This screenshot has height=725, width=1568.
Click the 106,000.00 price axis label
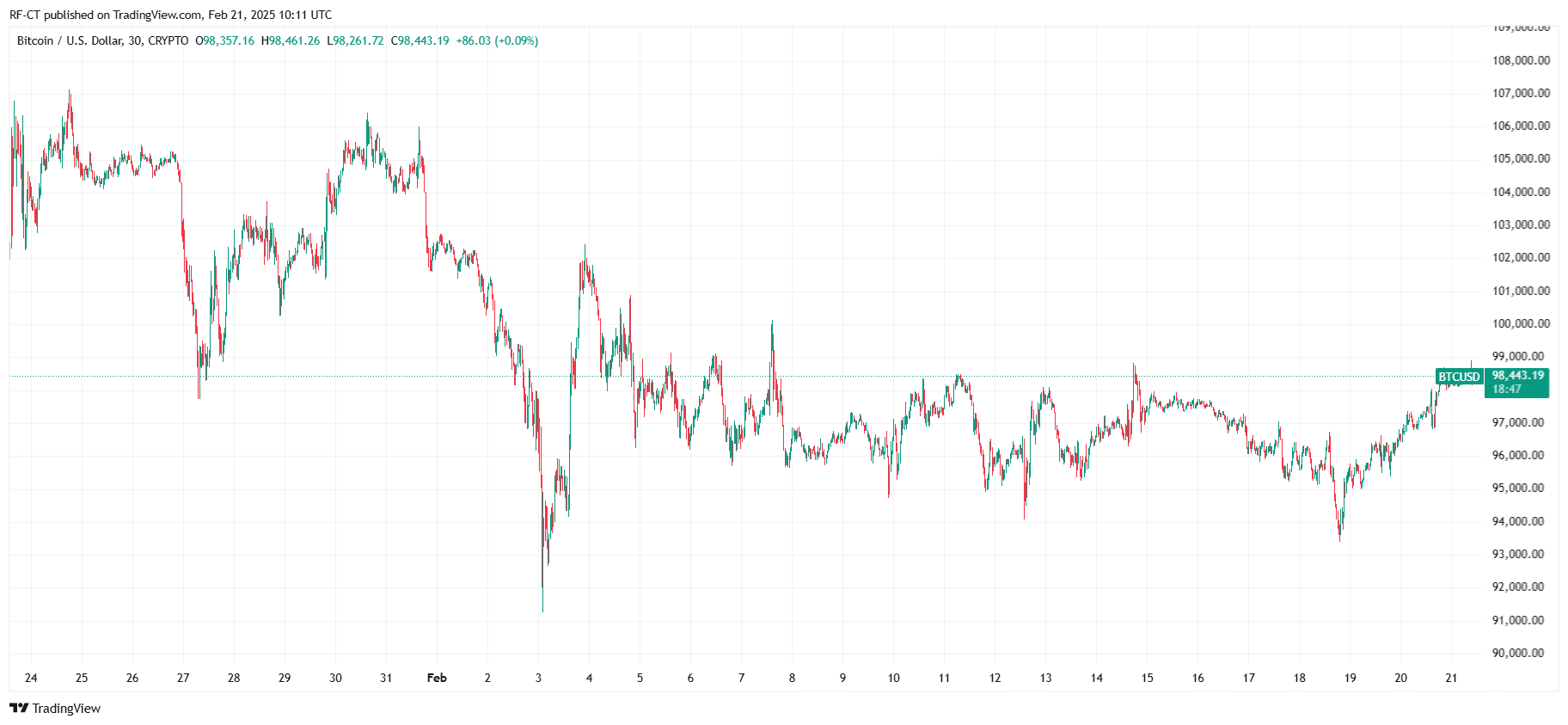click(1521, 126)
